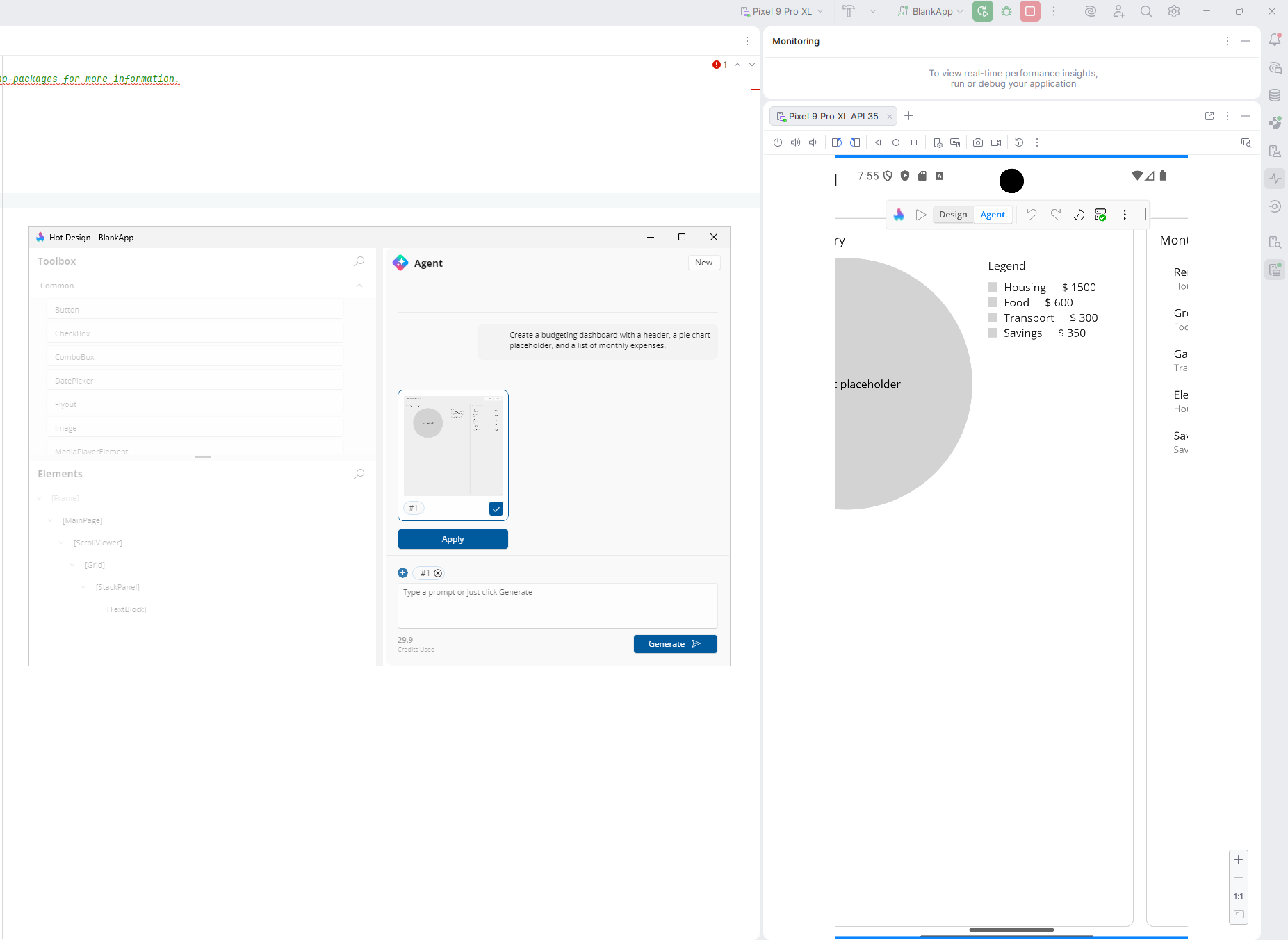Click the Apply button

453,539
